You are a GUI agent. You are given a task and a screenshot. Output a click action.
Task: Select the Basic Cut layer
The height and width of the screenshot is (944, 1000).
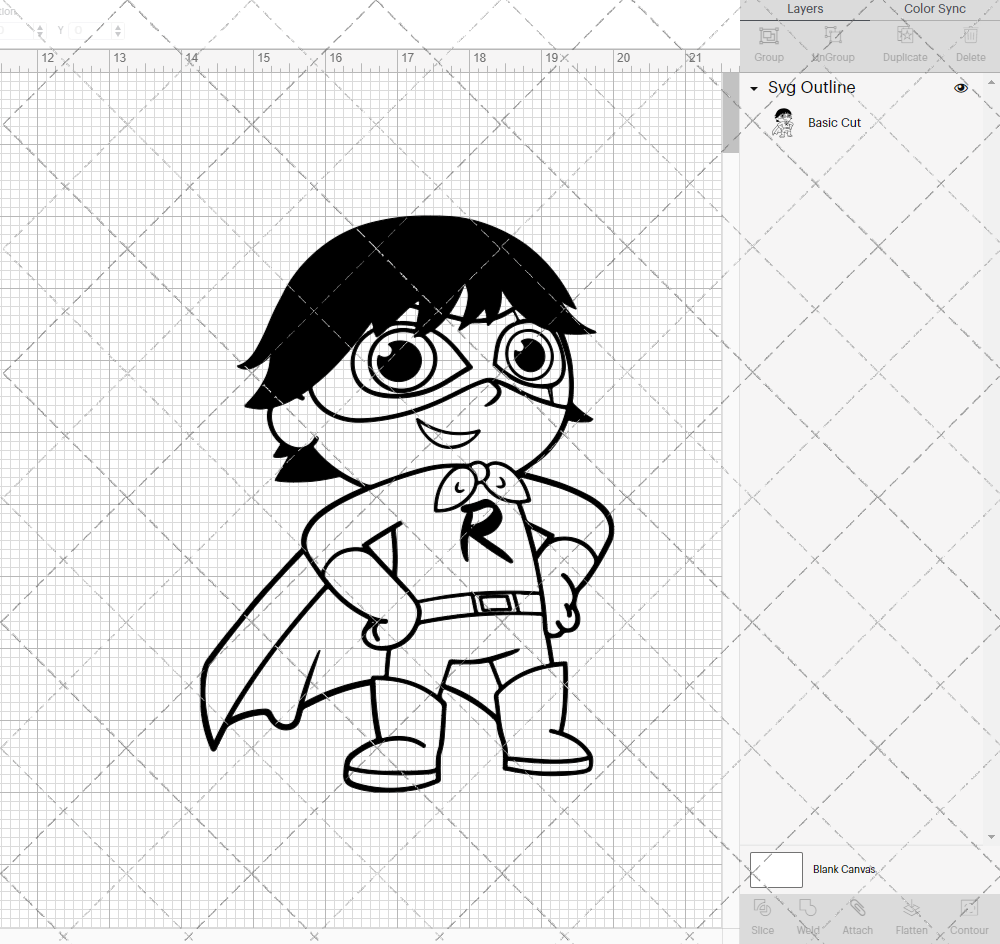pos(834,122)
